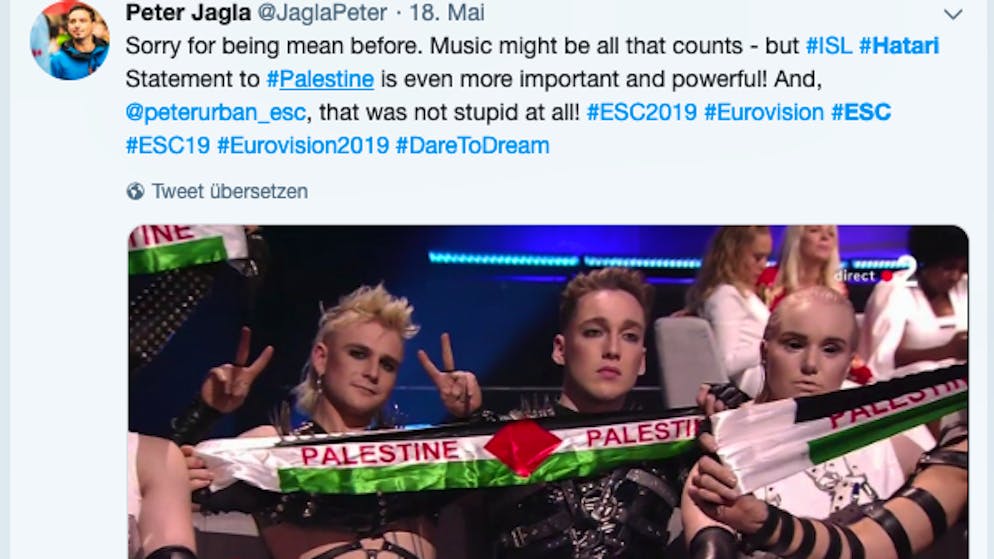Screen dimensions: 994x559
Task: Open Peter Jagla's profile picture
Action: tap(70, 40)
